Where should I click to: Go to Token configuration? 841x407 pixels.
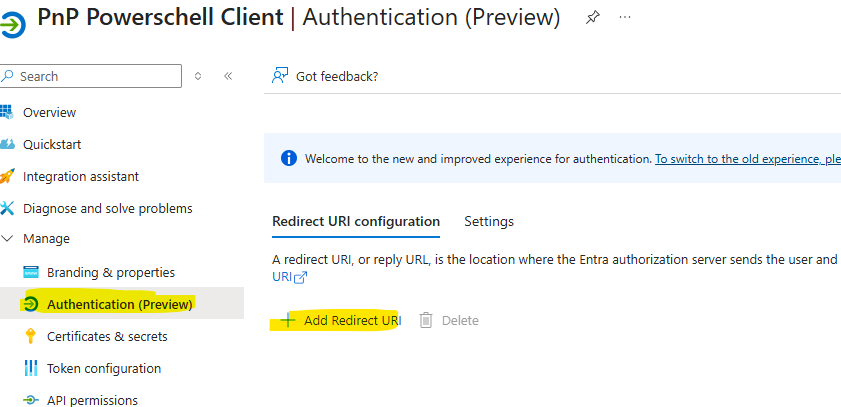pos(103,368)
